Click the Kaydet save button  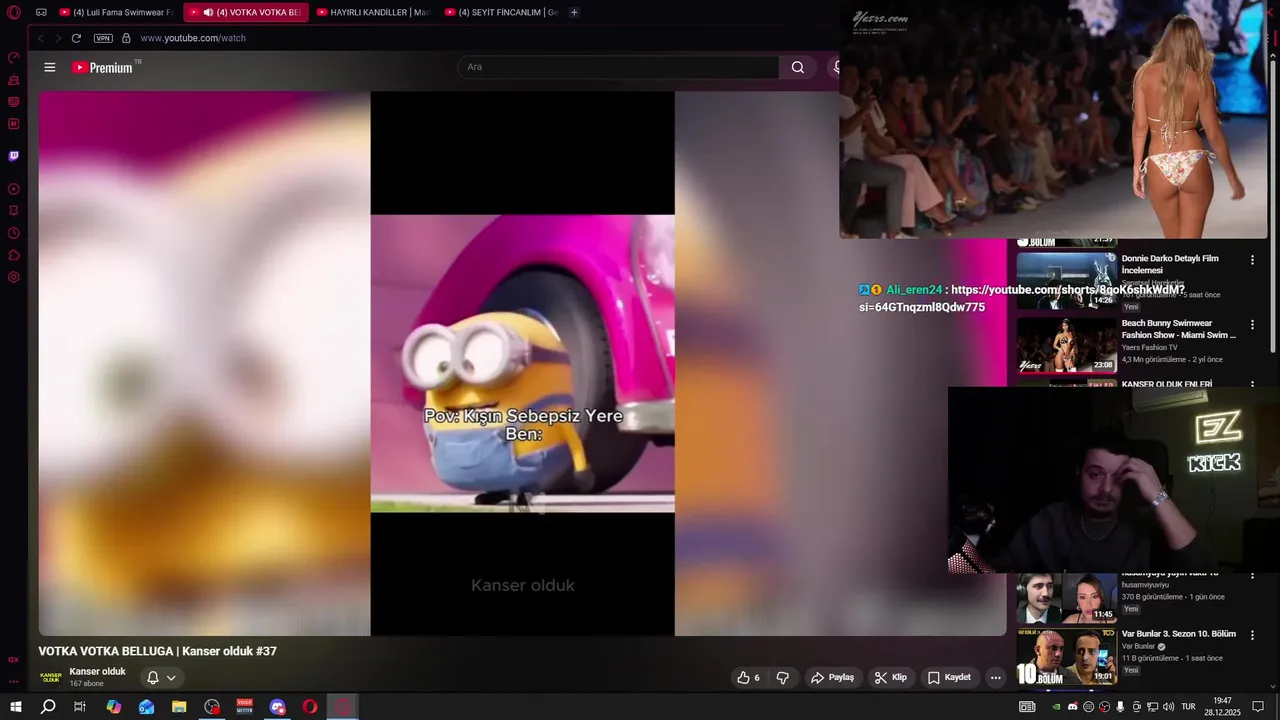click(x=949, y=677)
